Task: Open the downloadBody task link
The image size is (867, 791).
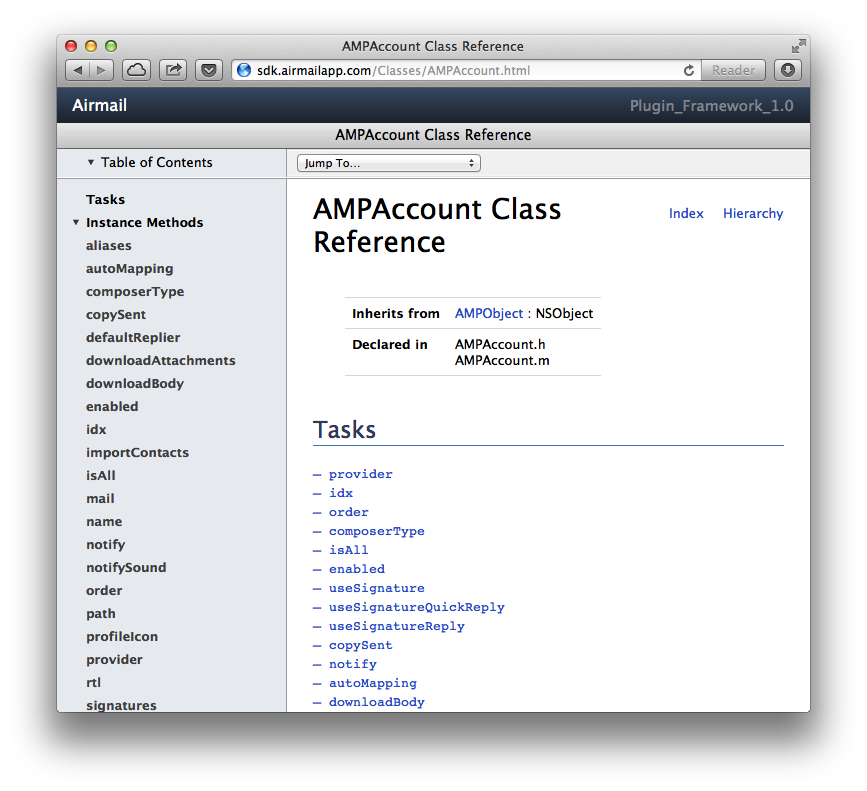Action: [x=377, y=702]
